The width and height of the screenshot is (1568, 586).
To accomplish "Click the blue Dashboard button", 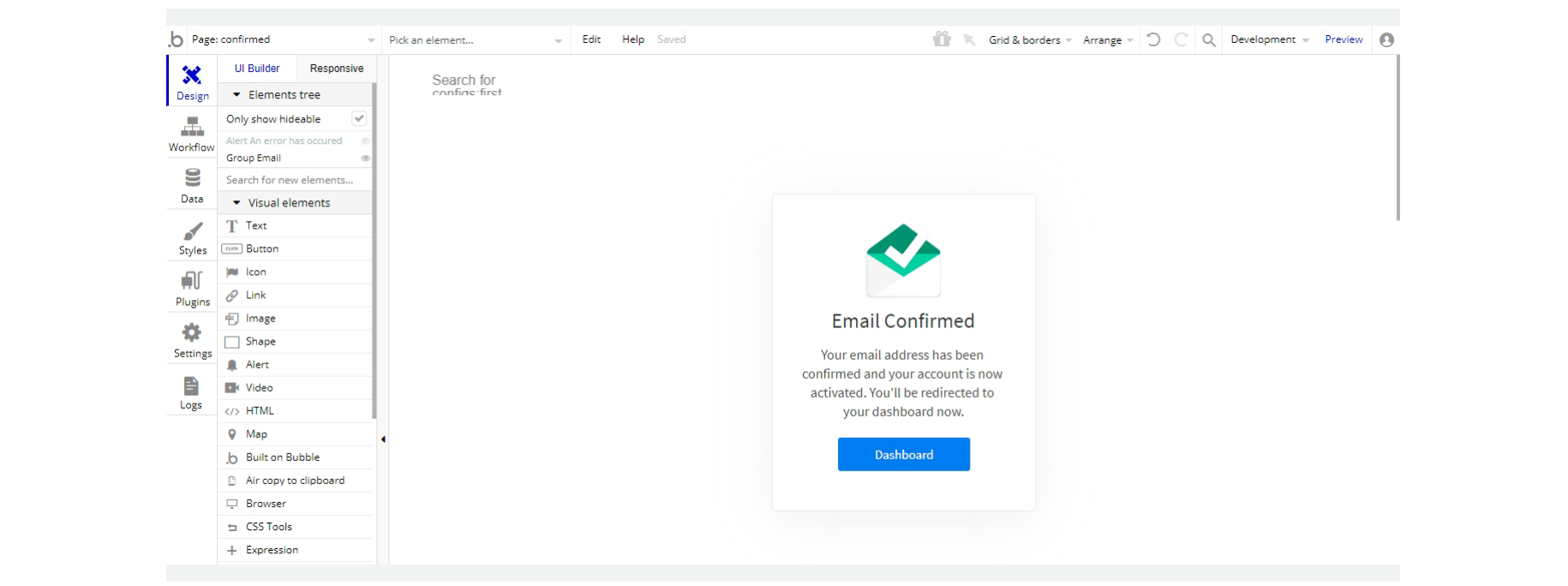I will click(903, 454).
